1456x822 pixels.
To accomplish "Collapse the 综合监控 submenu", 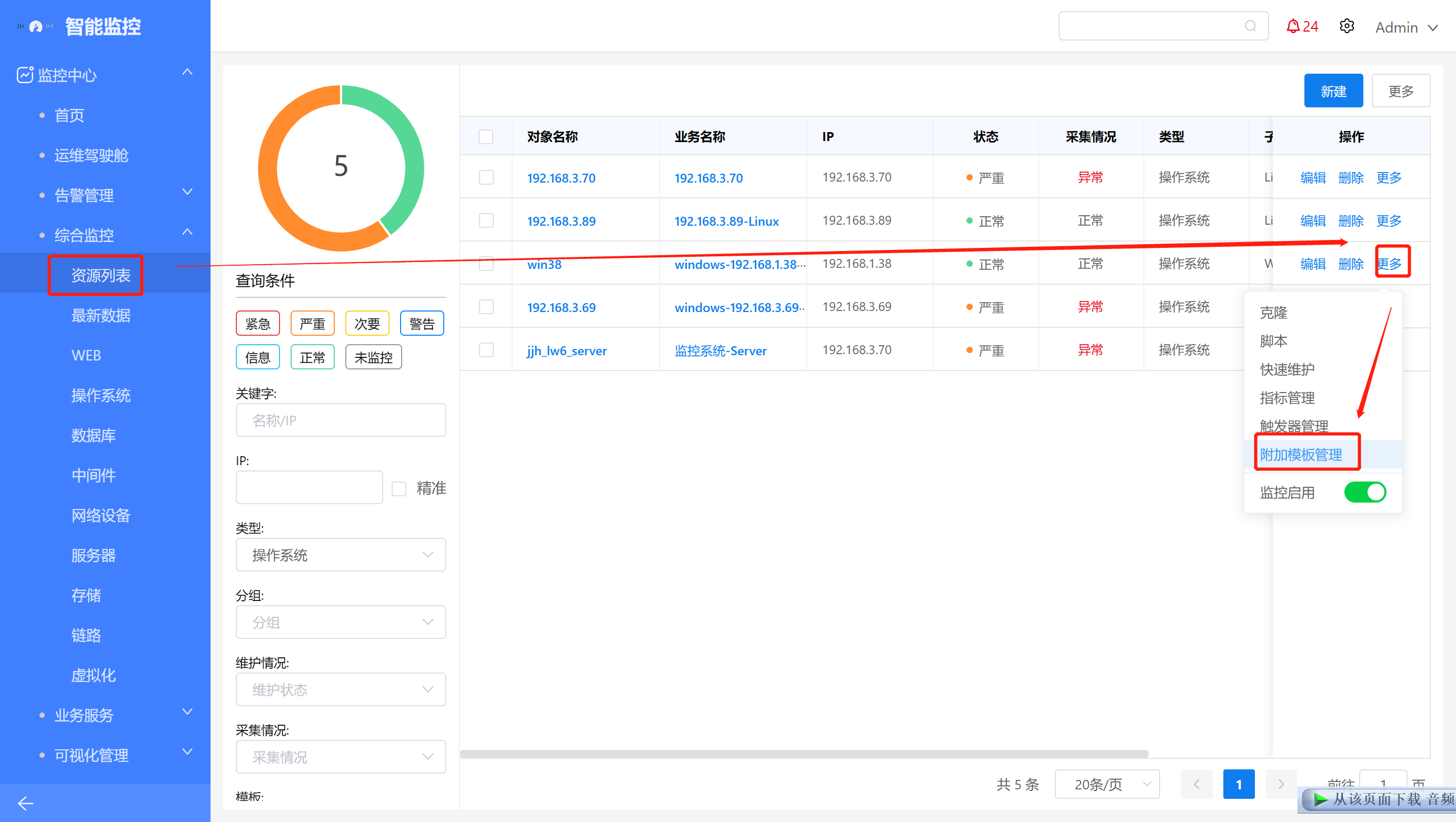I will click(x=187, y=232).
